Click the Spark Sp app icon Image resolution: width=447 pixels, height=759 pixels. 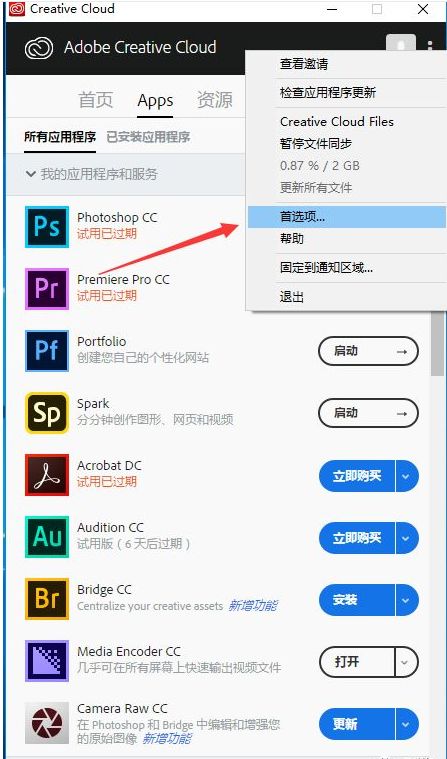tap(46, 412)
